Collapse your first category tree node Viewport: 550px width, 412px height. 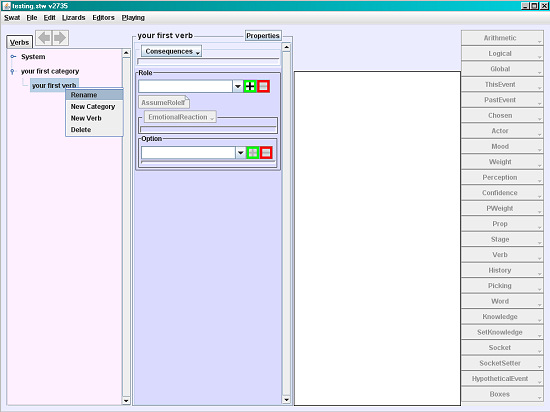point(13,72)
